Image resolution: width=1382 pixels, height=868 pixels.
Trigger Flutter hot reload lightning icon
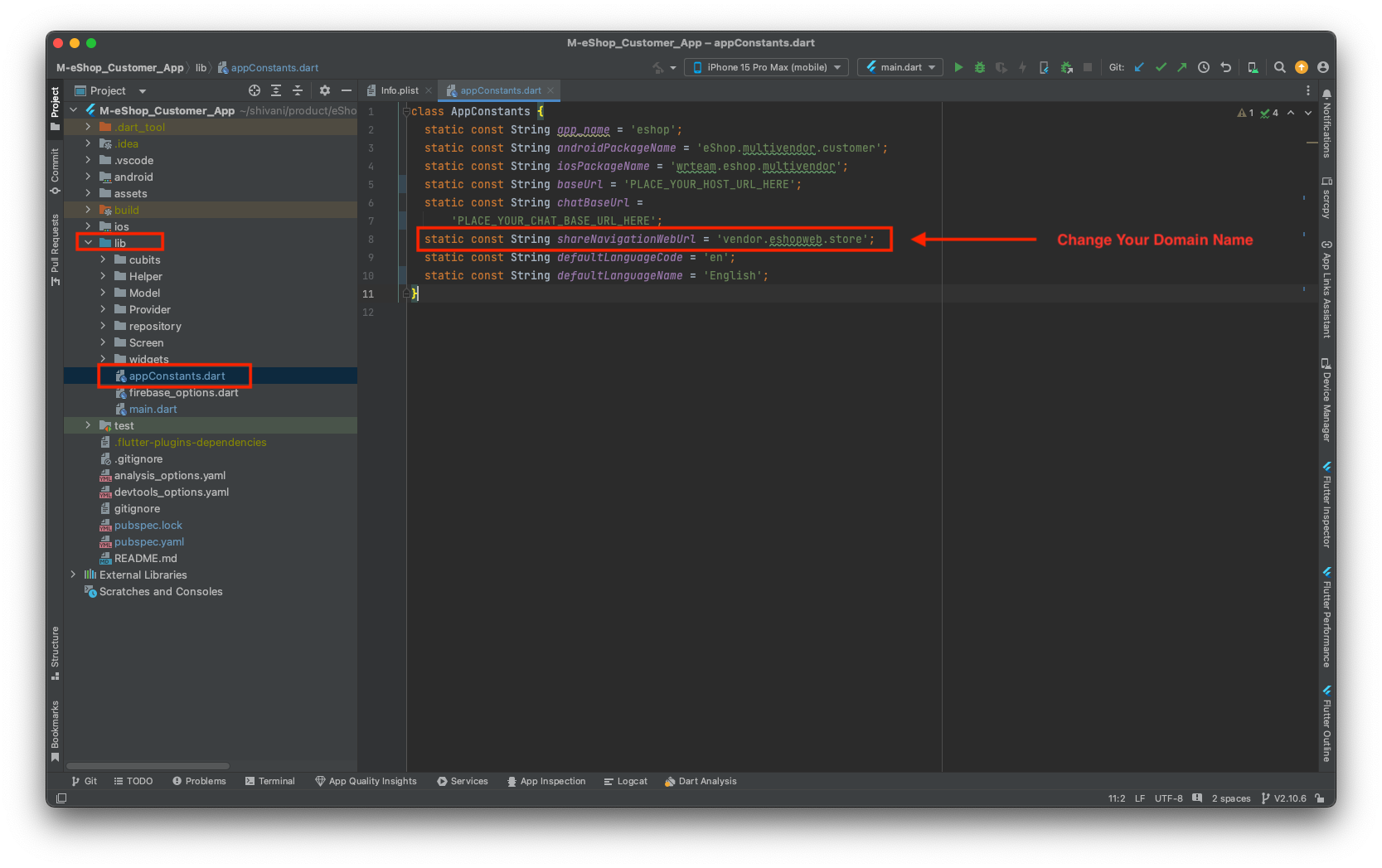[x=1022, y=67]
